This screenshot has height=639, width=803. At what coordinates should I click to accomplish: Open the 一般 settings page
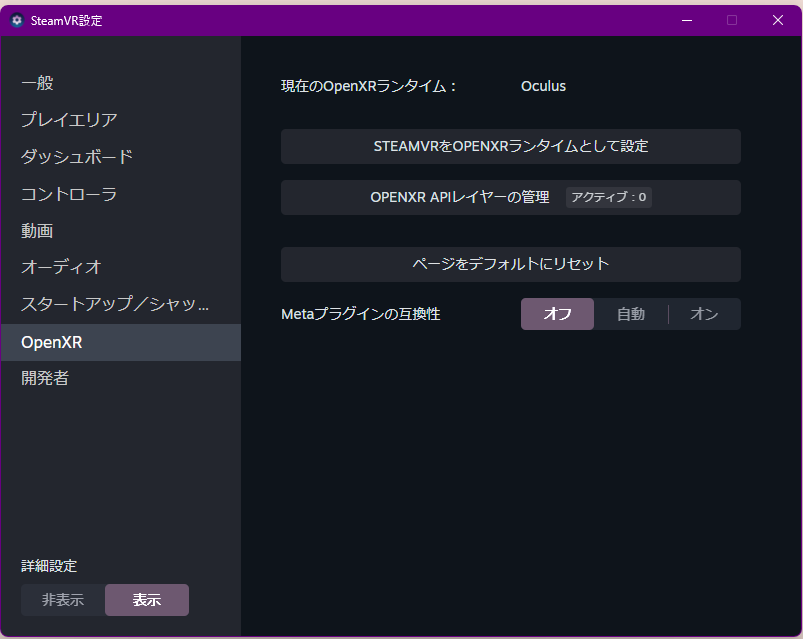(x=121, y=83)
